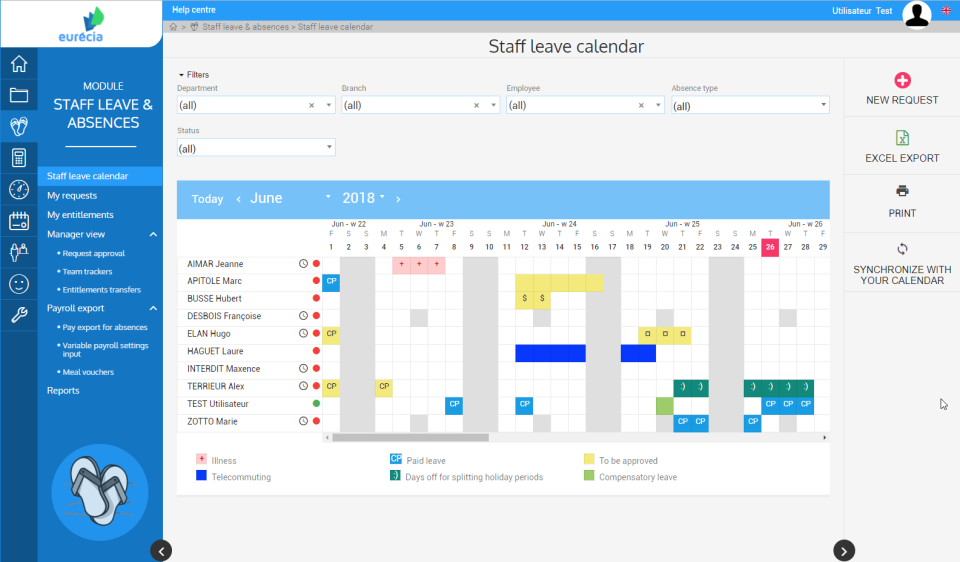Expand the Absence type dropdown

point(822,105)
